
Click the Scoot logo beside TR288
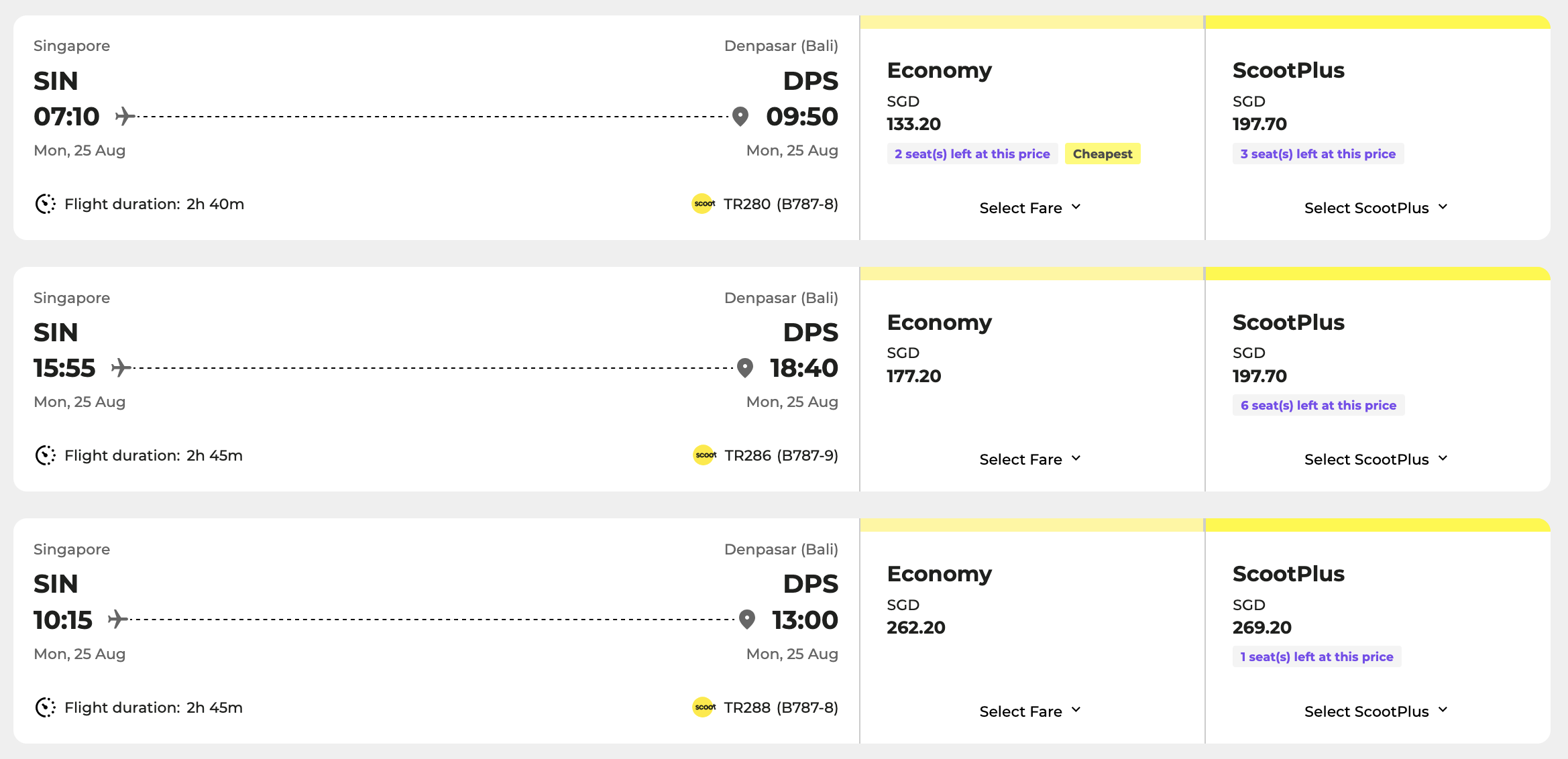[x=704, y=707]
